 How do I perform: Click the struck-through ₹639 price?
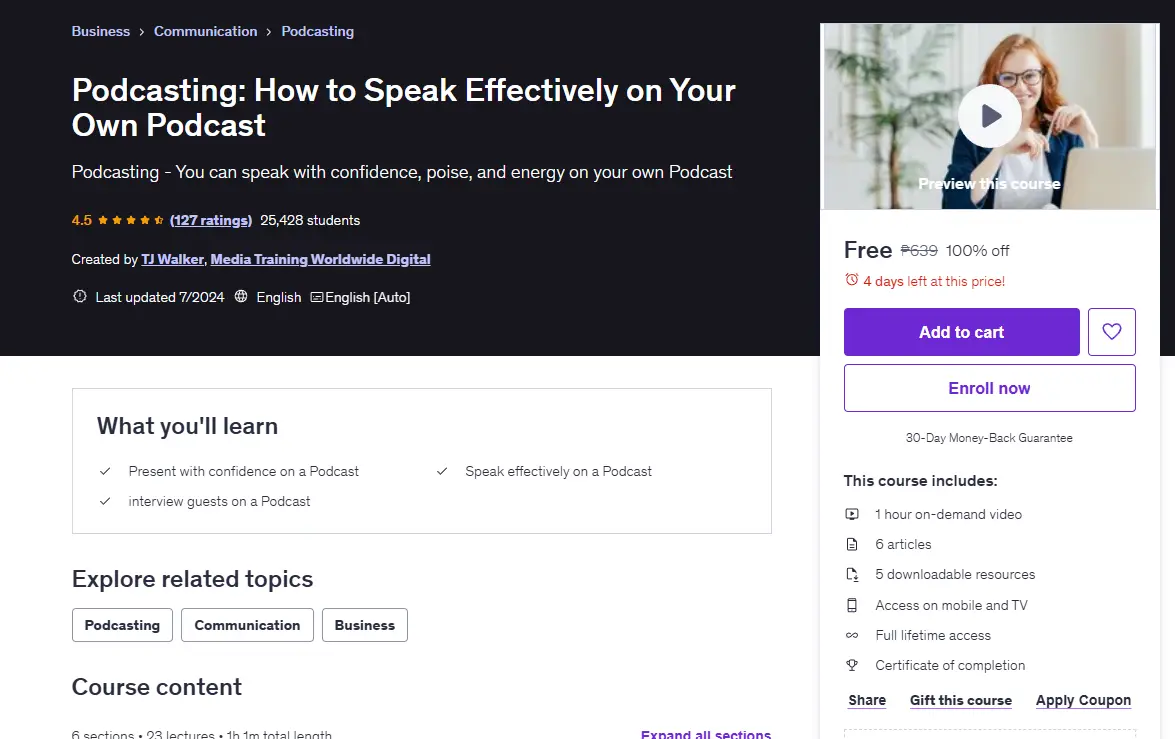click(x=919, y=250)
